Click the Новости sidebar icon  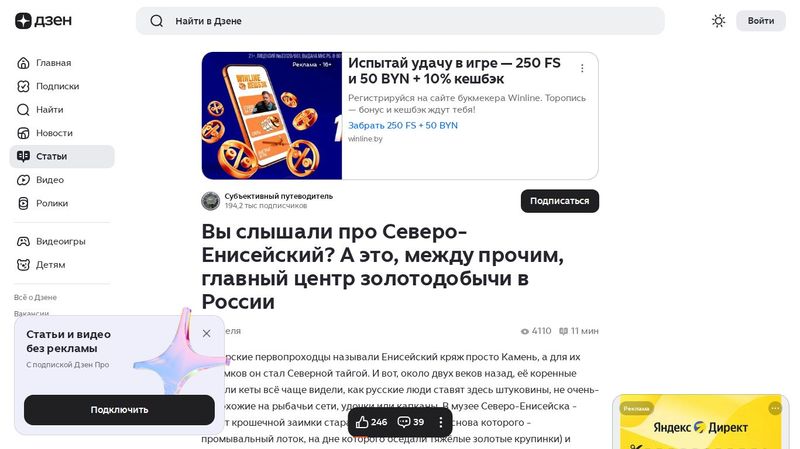coord(23,133)
